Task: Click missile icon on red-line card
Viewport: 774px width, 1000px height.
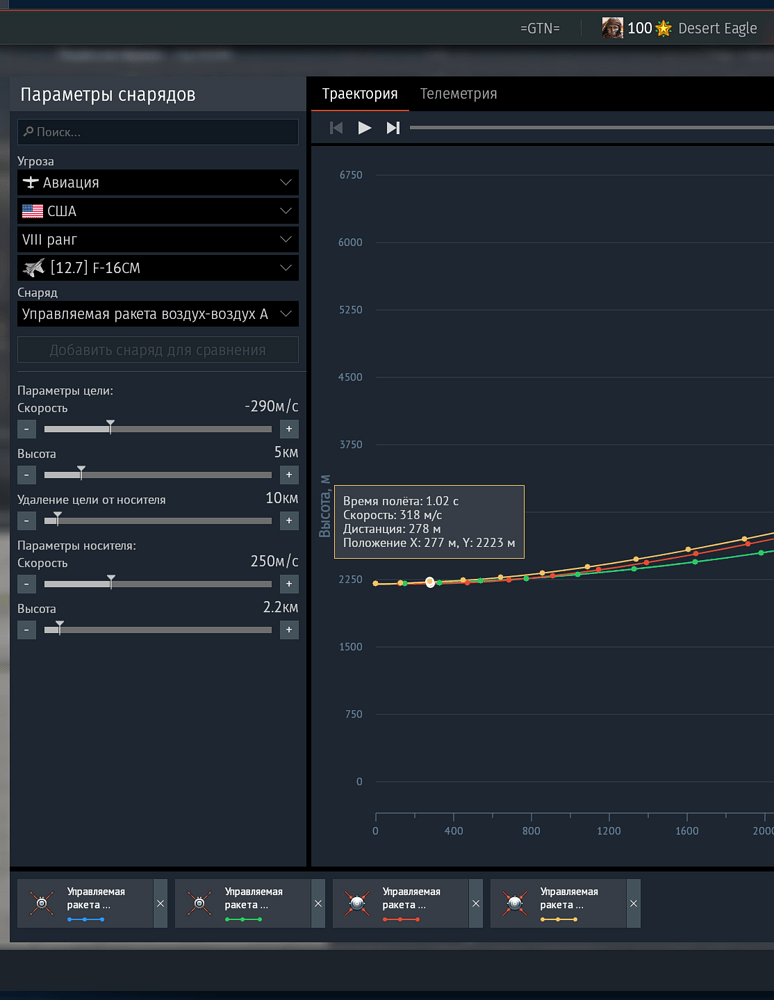Action: pyautogui.click(x=357, y=903)
